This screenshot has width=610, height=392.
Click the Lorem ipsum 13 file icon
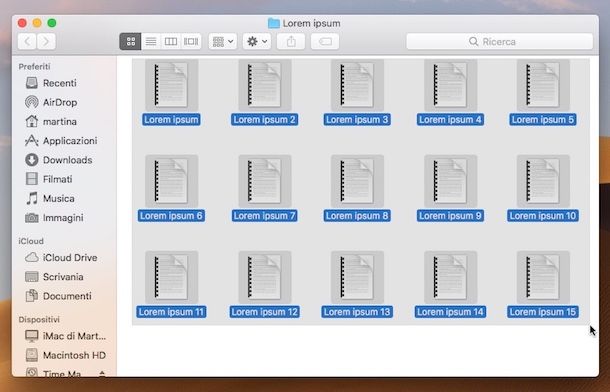click(x=357, y=277)
